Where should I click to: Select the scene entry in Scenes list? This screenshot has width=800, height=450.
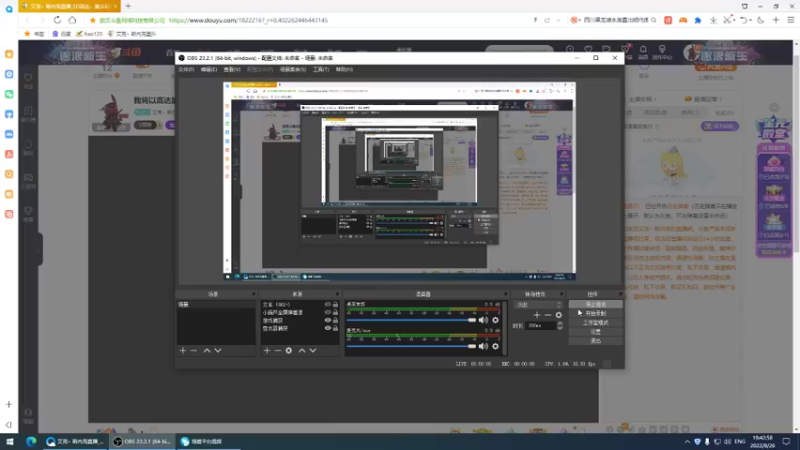pyautogui.click(x=216, y=305)
